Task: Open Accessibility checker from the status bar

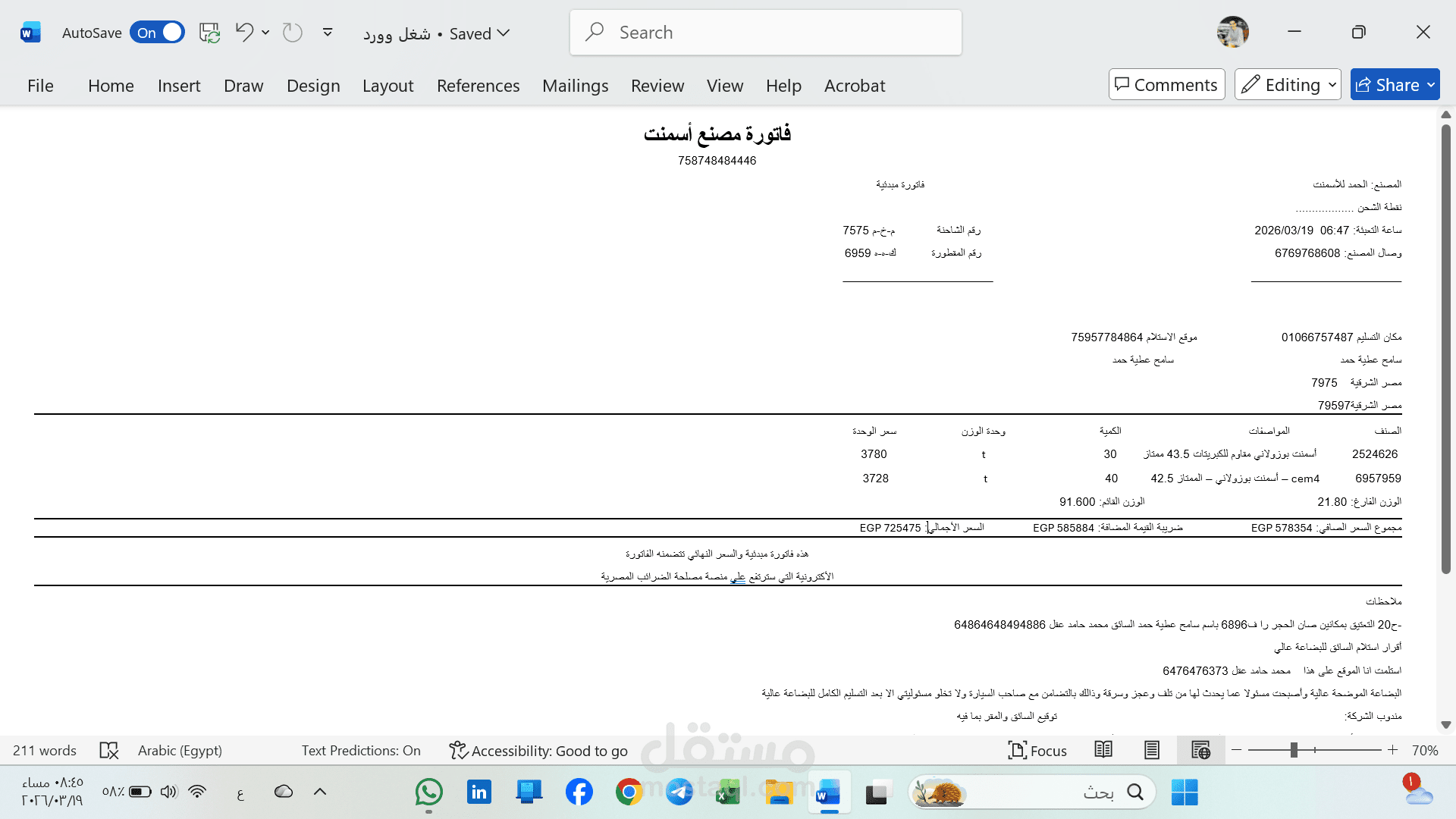Action: 538,750
